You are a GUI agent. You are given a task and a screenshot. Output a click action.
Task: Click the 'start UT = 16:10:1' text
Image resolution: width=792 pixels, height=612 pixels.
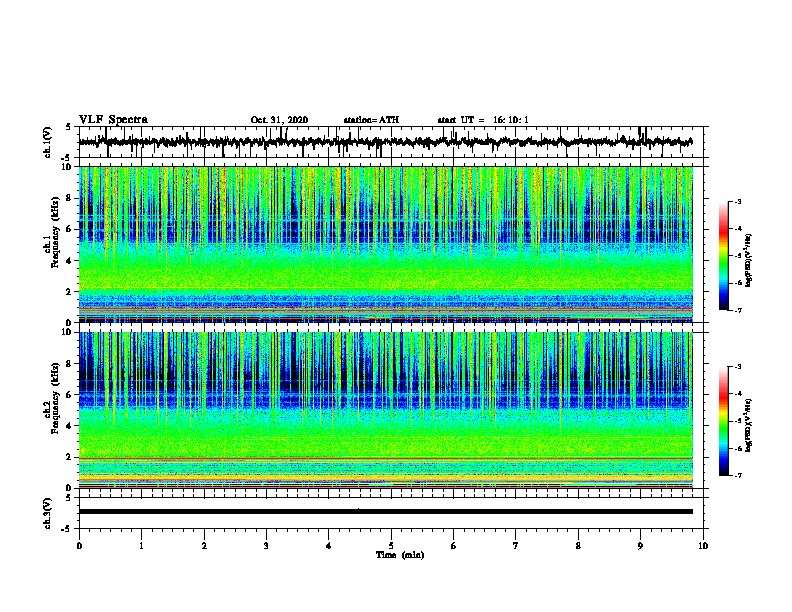pyautogui.click(x=483, y=120)
